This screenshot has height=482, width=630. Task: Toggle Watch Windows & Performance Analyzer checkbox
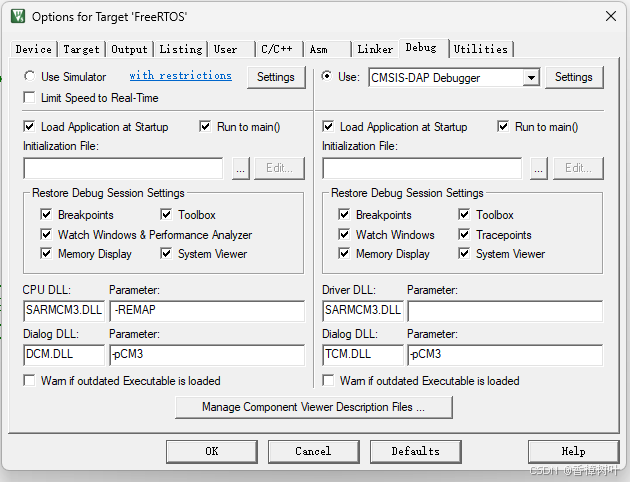[x=46, y=234]
